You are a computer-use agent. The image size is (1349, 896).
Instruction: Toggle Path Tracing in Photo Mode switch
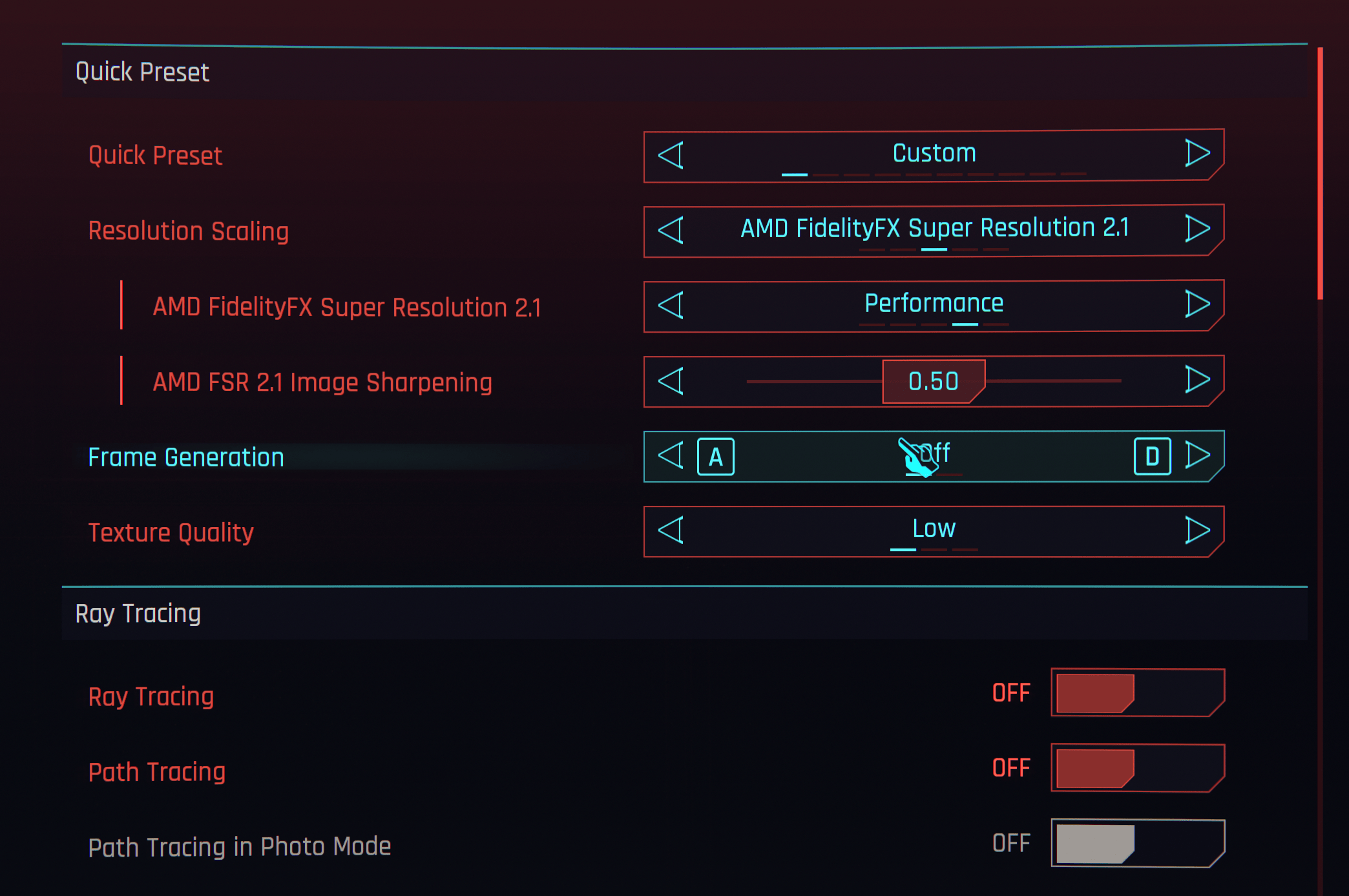click(1137, 843)
